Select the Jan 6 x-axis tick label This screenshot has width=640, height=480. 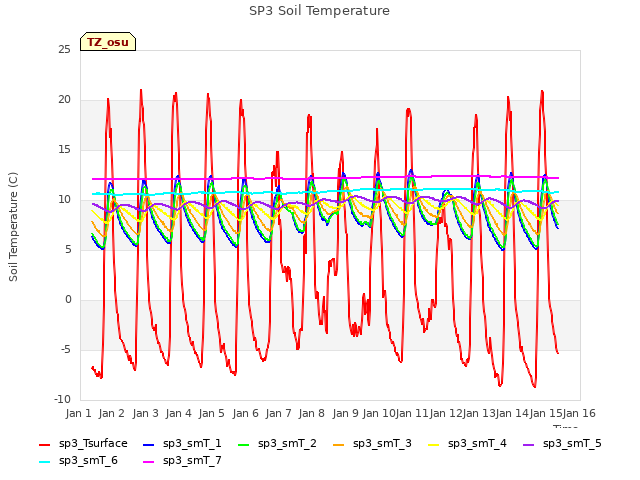(x=245, y=413)
